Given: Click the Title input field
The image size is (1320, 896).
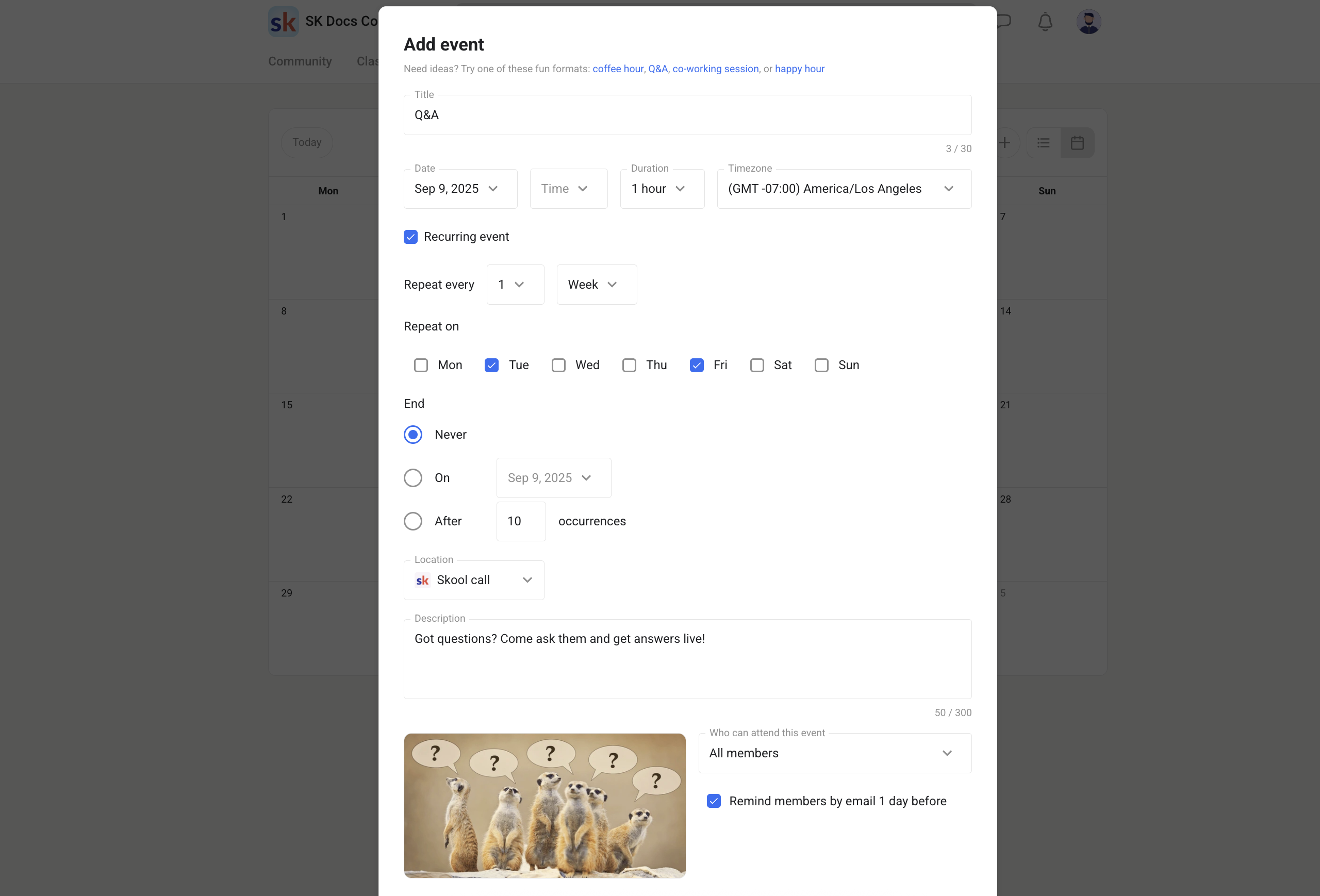Looking at the screenshot, I should point(687,115).
